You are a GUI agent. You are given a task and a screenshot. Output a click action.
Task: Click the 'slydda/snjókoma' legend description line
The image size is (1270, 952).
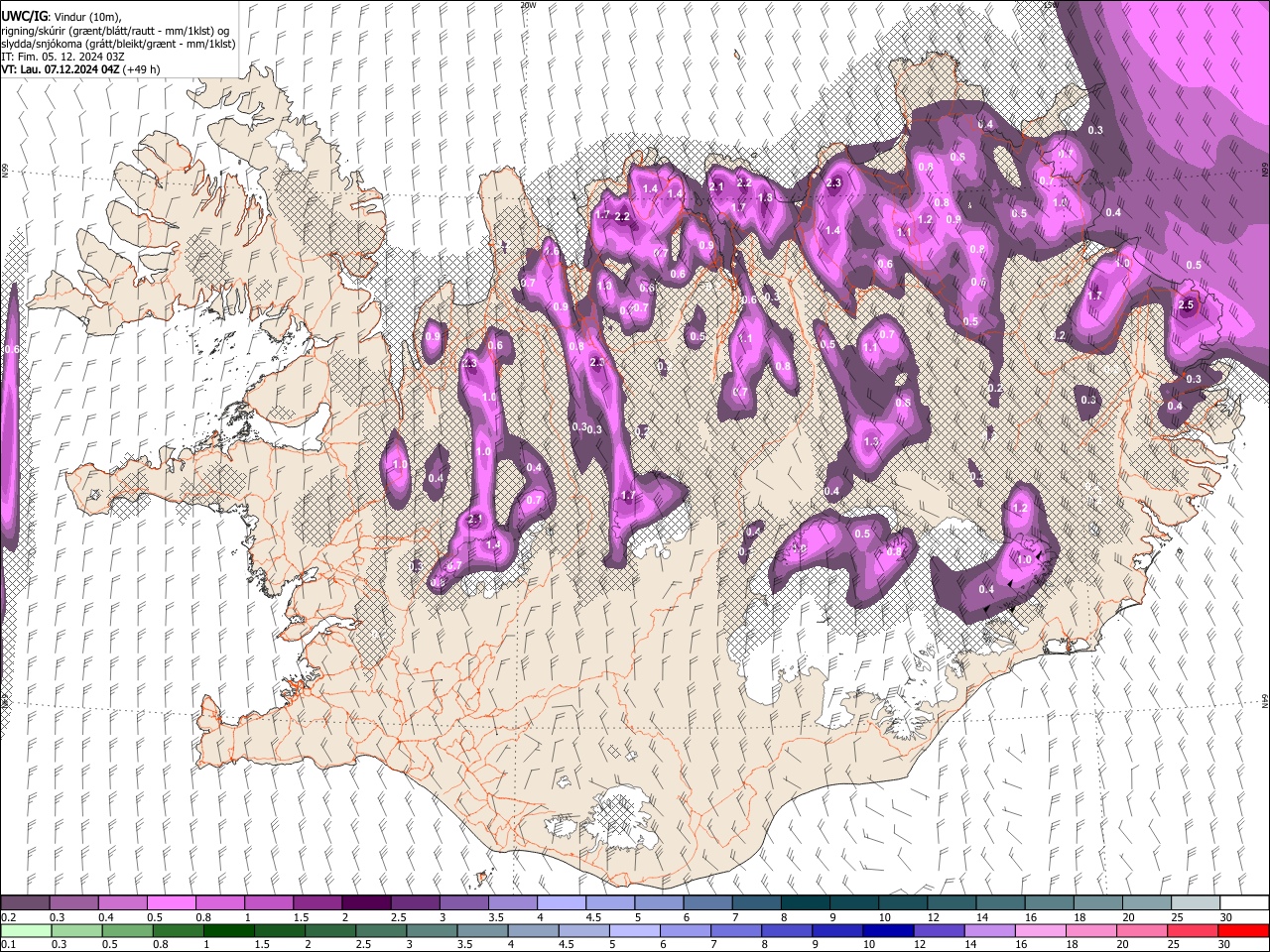pos(119,44)
